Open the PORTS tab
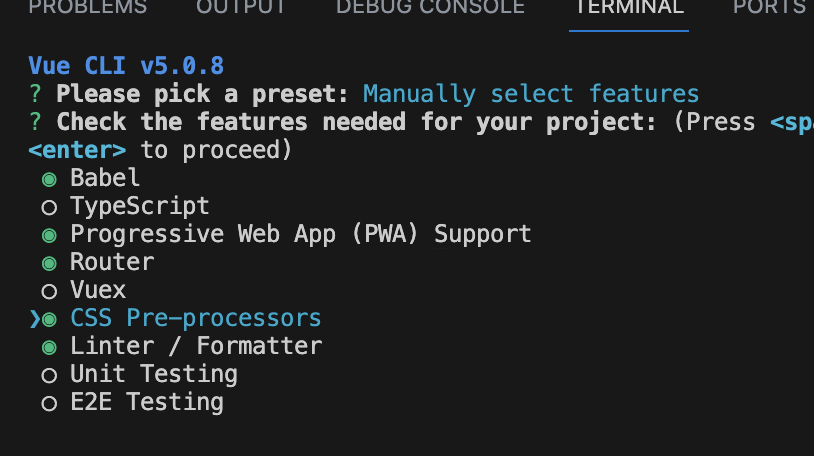Image resolution: width=814 pixels, height=456 pixels. 769,7
